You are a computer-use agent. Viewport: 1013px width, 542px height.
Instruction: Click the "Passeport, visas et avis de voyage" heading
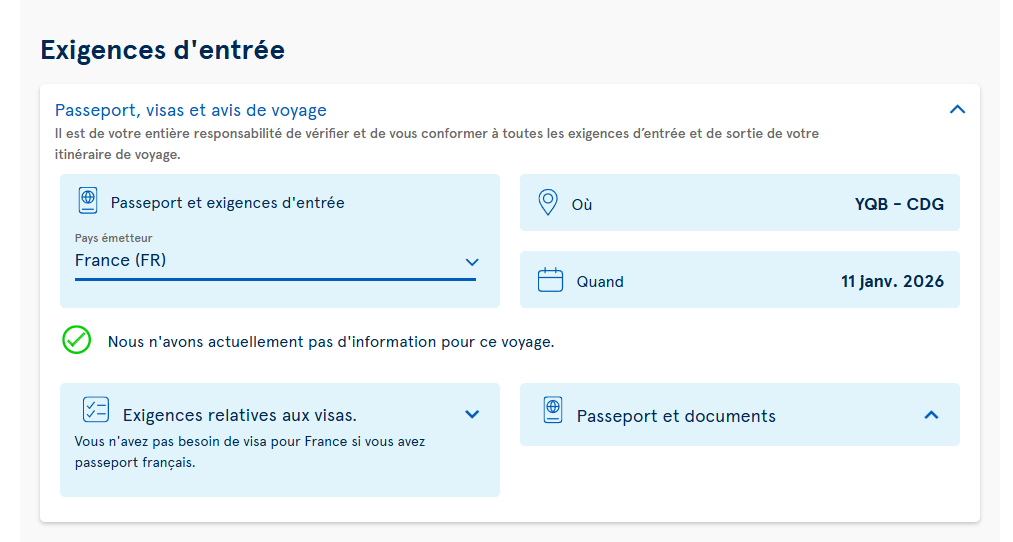coord(191,110)
